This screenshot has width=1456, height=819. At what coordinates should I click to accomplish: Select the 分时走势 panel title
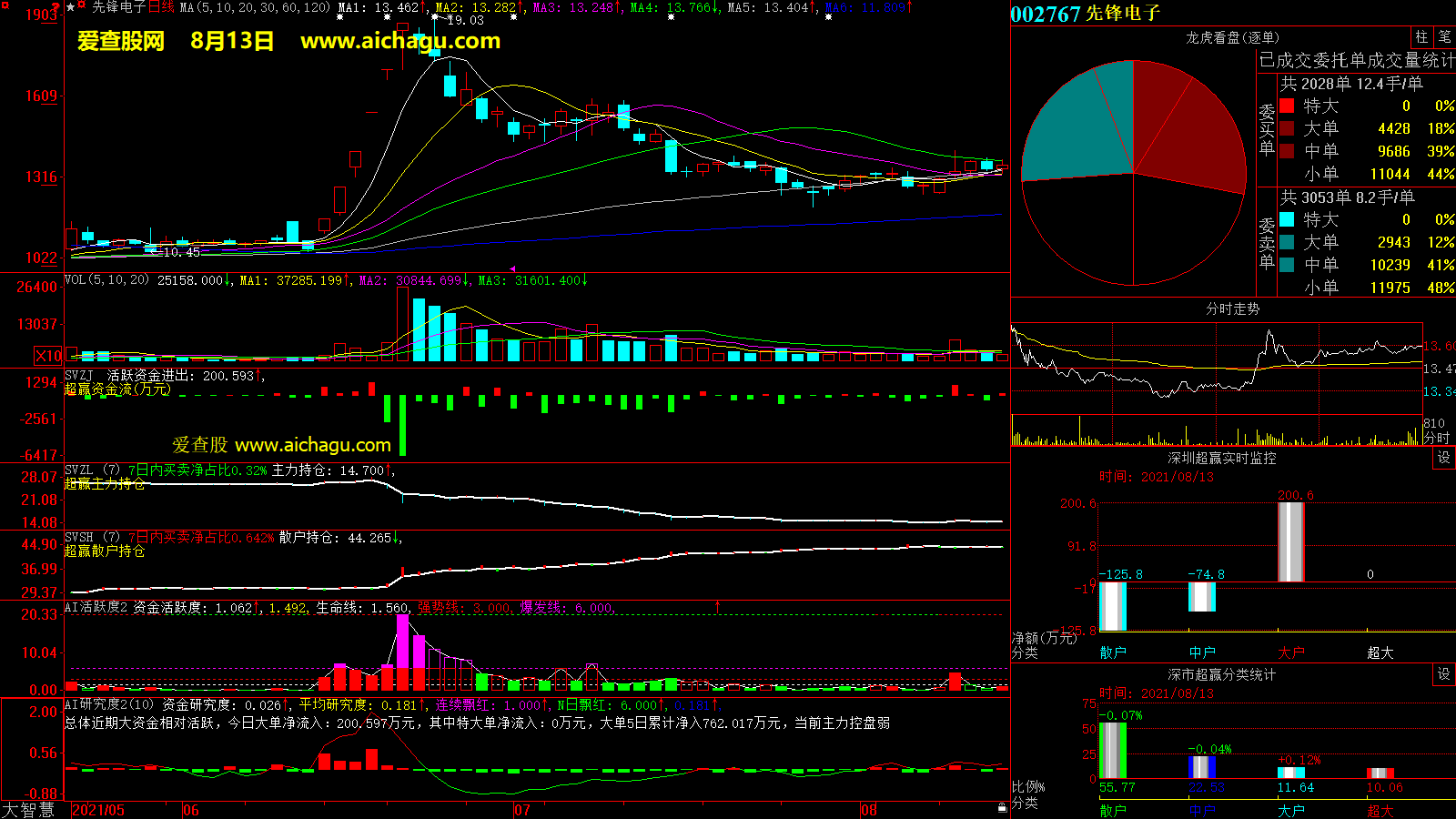point(1232,309)
